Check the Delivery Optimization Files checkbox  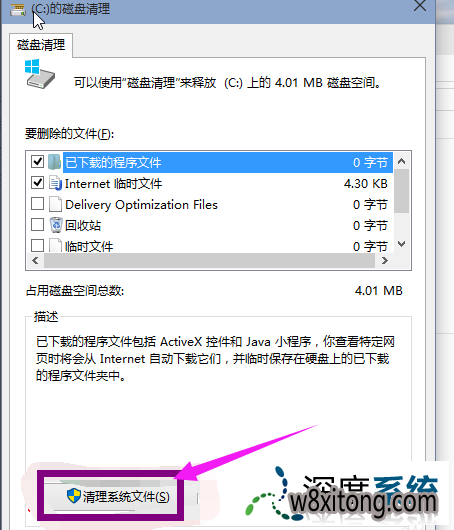pyautogui.click(x=38, y=204)
